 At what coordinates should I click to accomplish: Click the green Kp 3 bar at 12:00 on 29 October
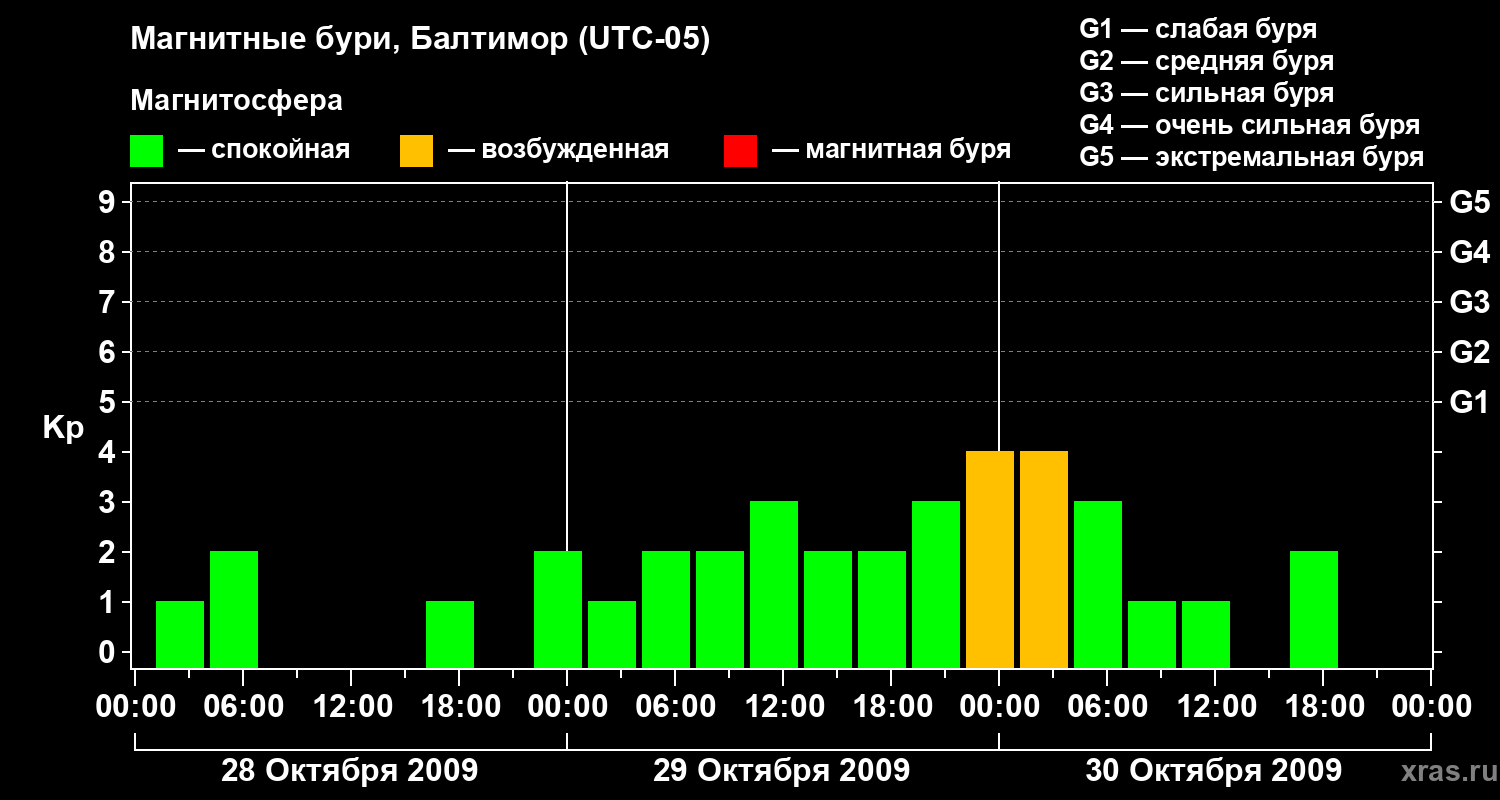774,585
